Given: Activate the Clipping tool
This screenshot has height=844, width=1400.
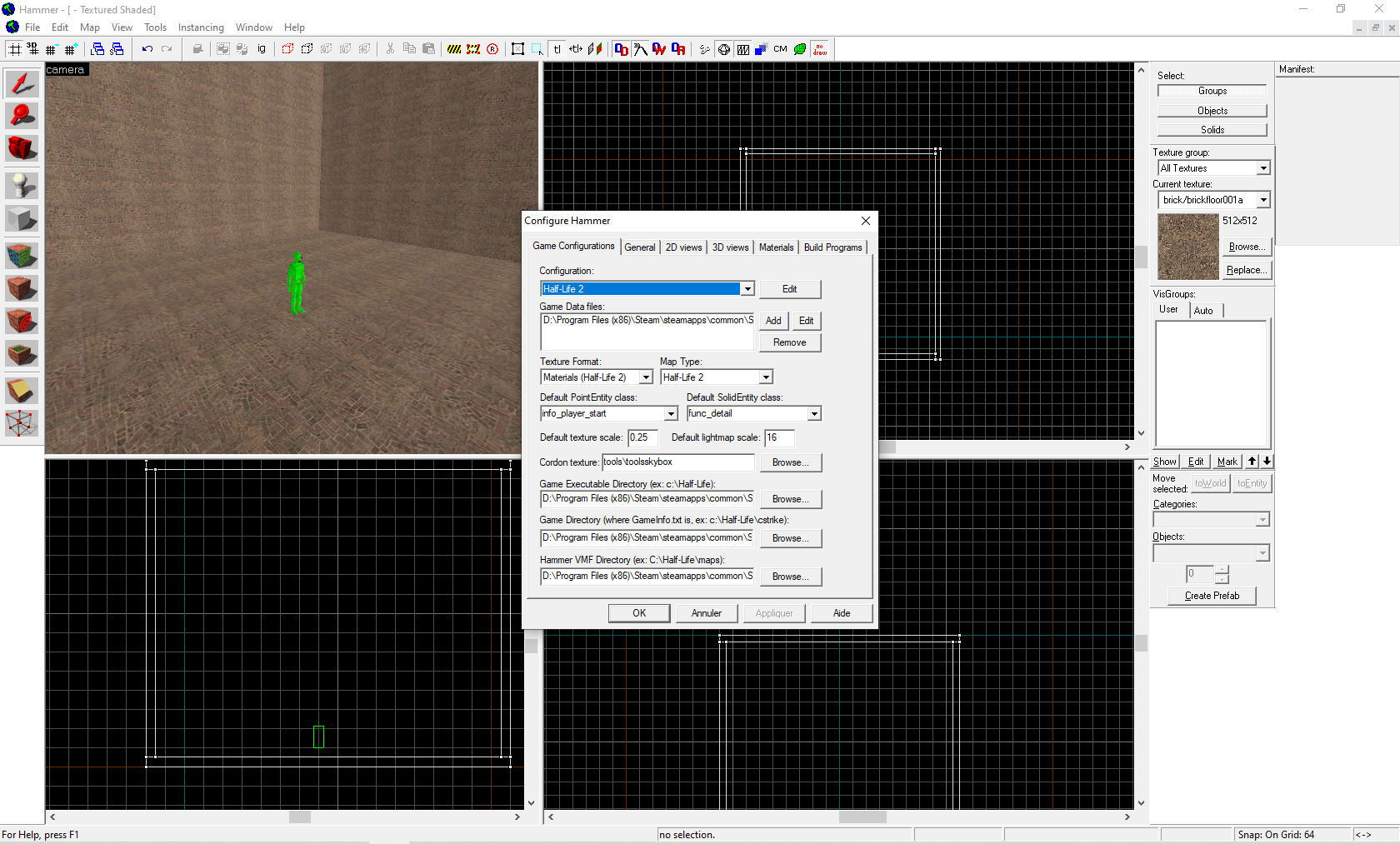Looking at the screenshot, I should click(x=22, y=390).
